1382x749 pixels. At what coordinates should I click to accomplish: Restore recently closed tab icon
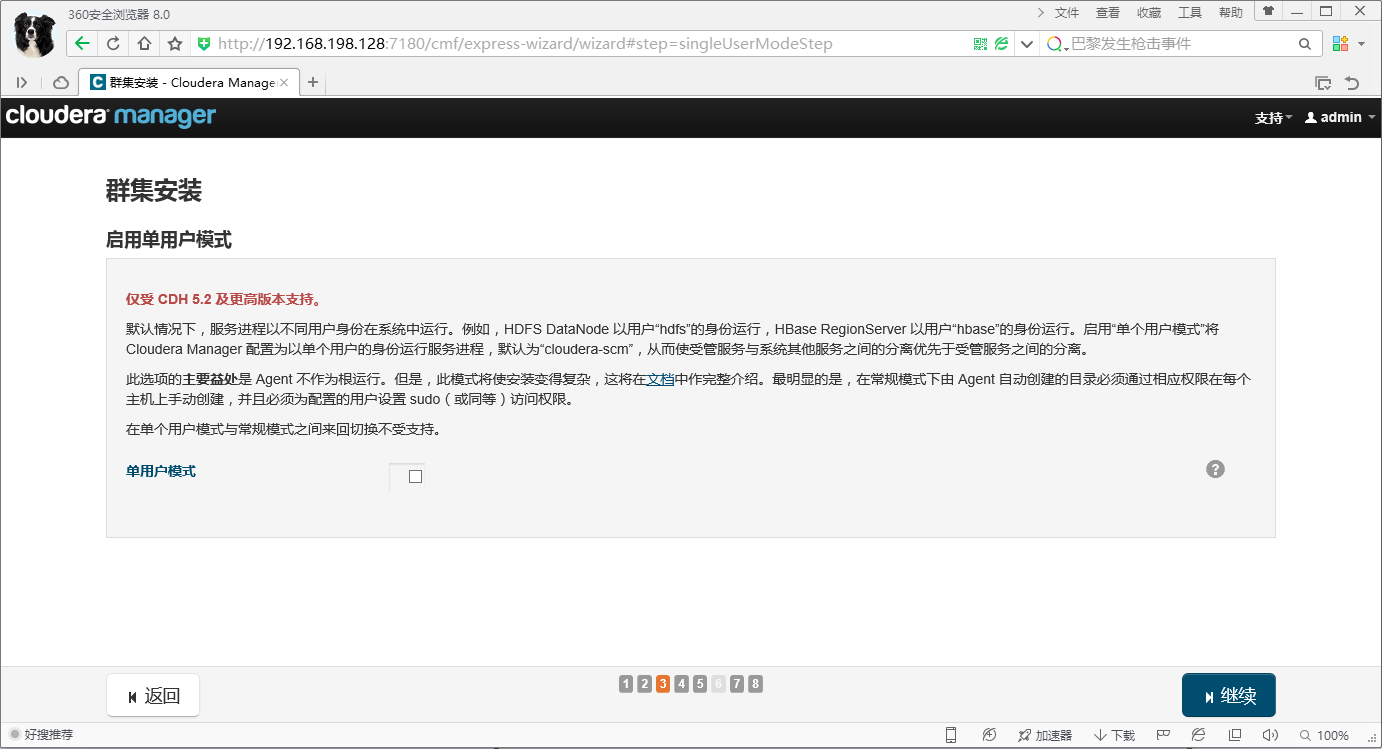(1352, 82)
